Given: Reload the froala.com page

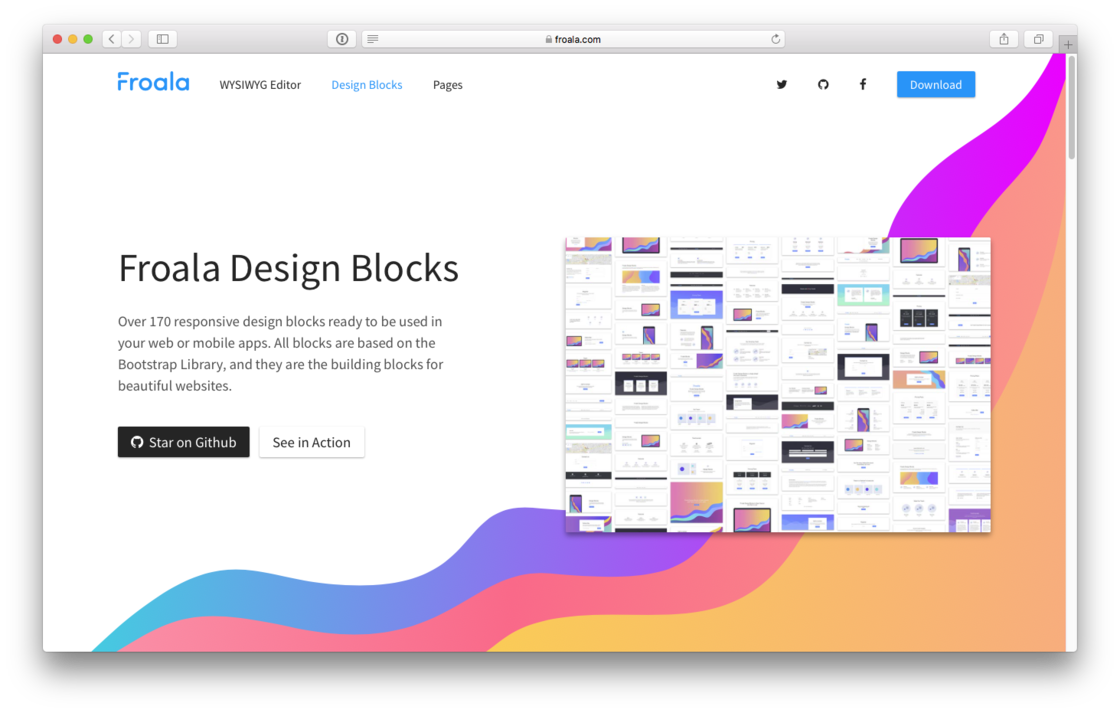Looking at the screenshot, I should [775, 39].
